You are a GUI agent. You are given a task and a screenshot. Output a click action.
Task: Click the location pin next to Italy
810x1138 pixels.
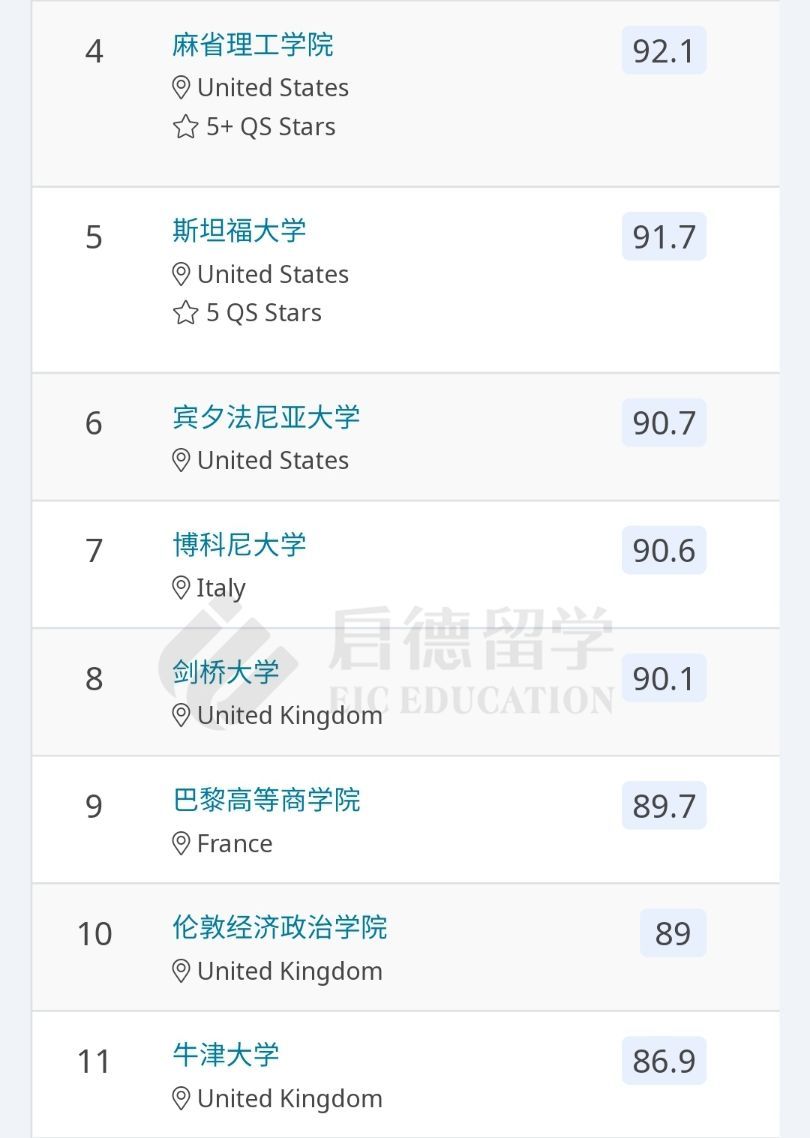click(x=181, y=588)
